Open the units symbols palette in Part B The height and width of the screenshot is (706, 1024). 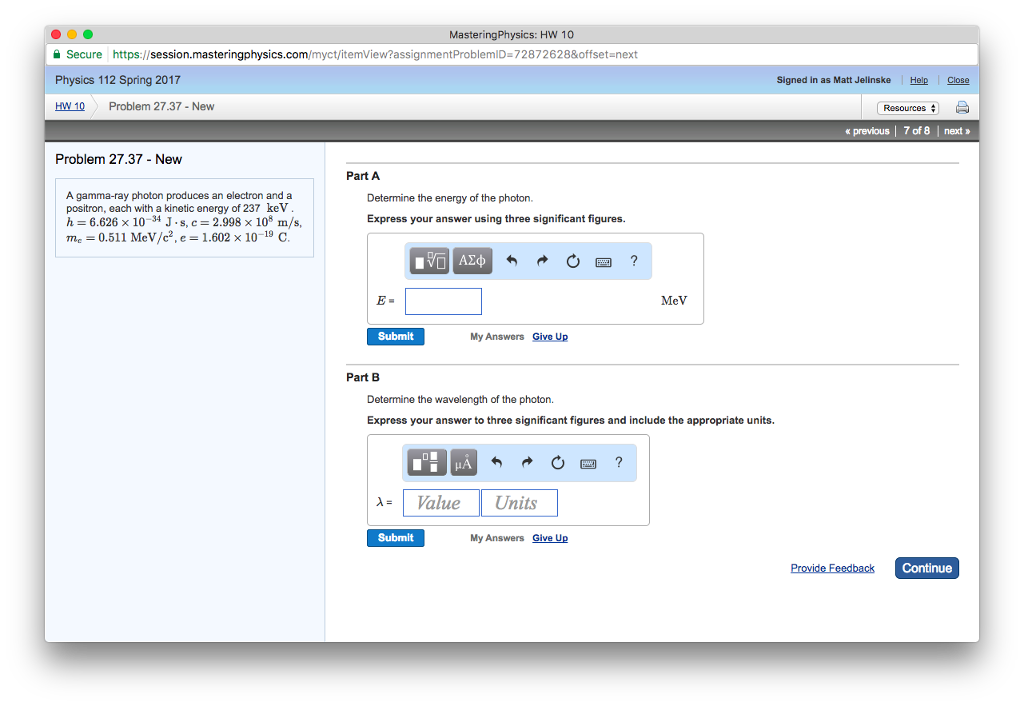463,462
